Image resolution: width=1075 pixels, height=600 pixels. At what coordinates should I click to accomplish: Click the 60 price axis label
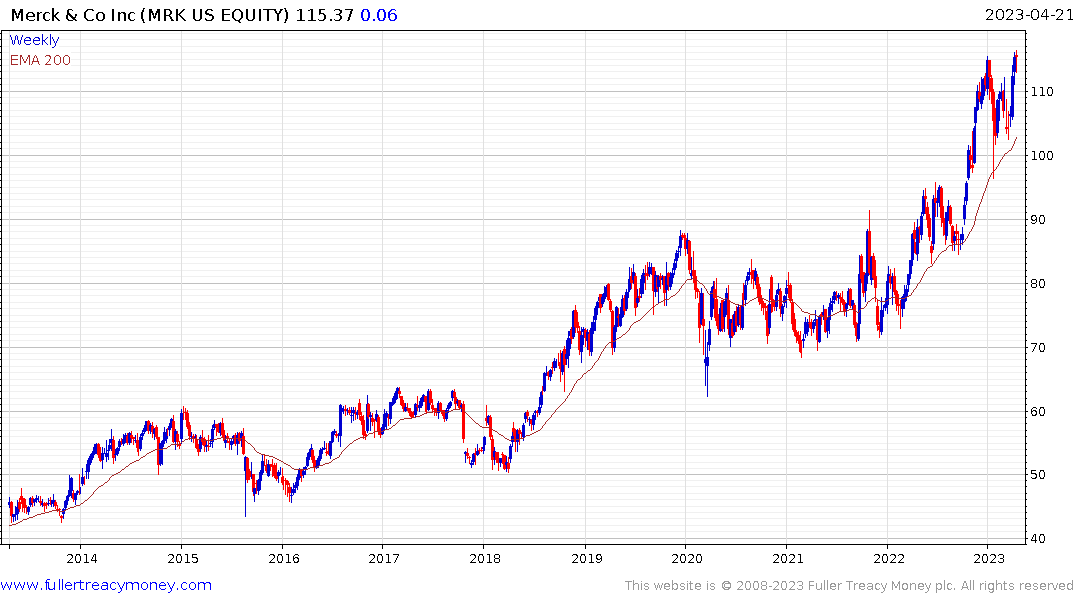(1038, 411)
